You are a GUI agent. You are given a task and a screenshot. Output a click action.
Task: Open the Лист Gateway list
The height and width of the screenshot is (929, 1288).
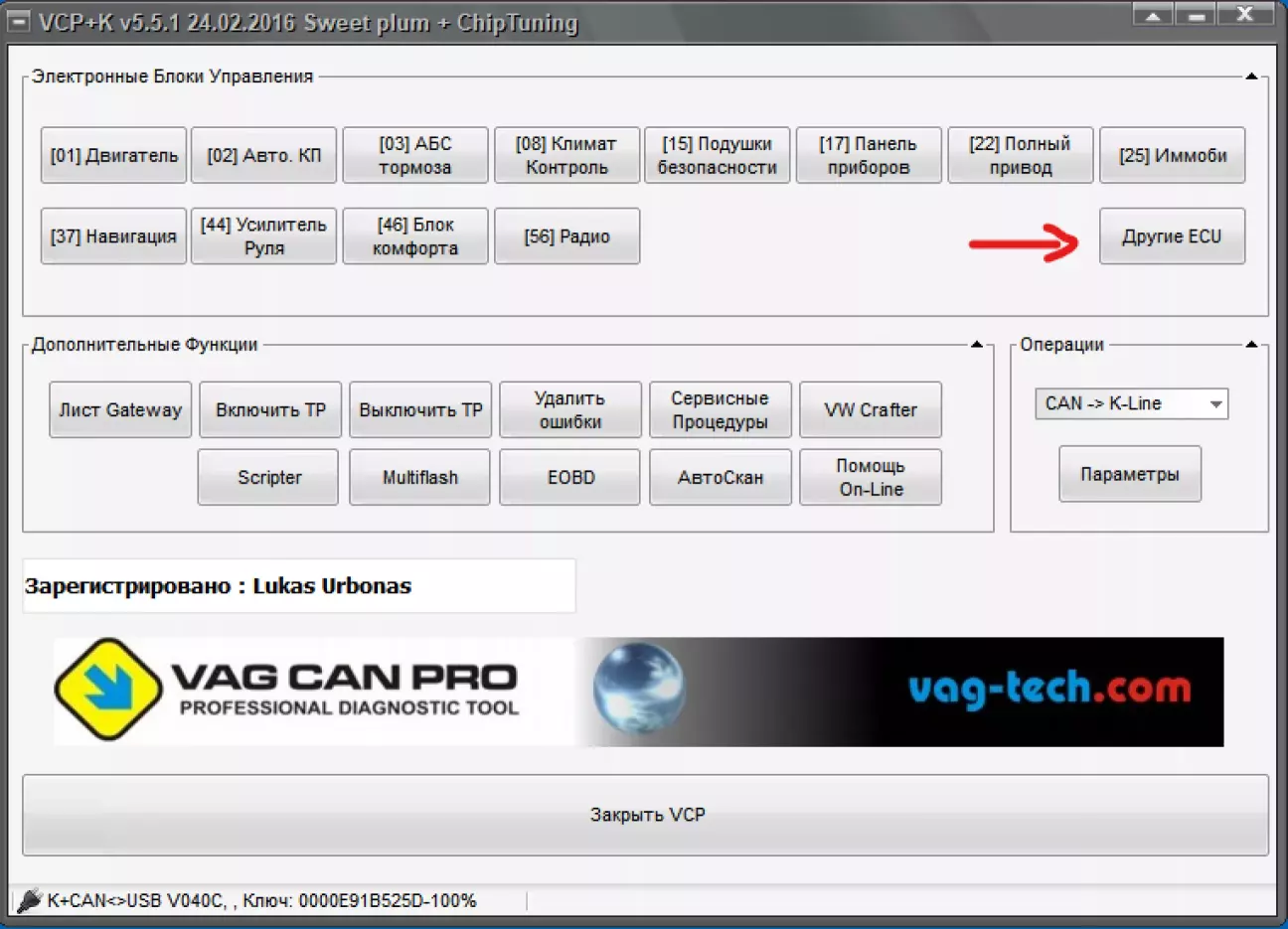tap(120, 410)
